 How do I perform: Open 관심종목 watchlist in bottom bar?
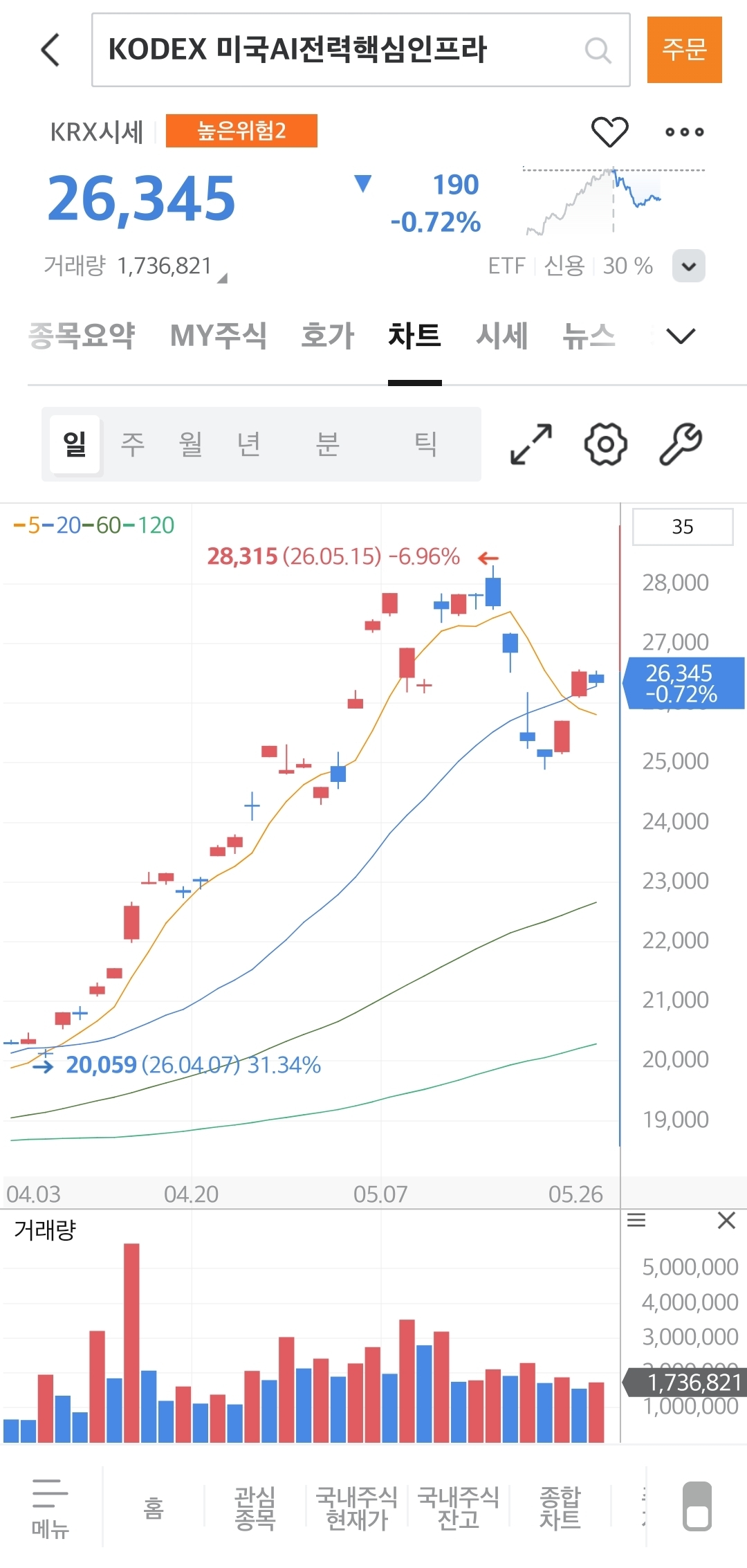coord(255,1508)
